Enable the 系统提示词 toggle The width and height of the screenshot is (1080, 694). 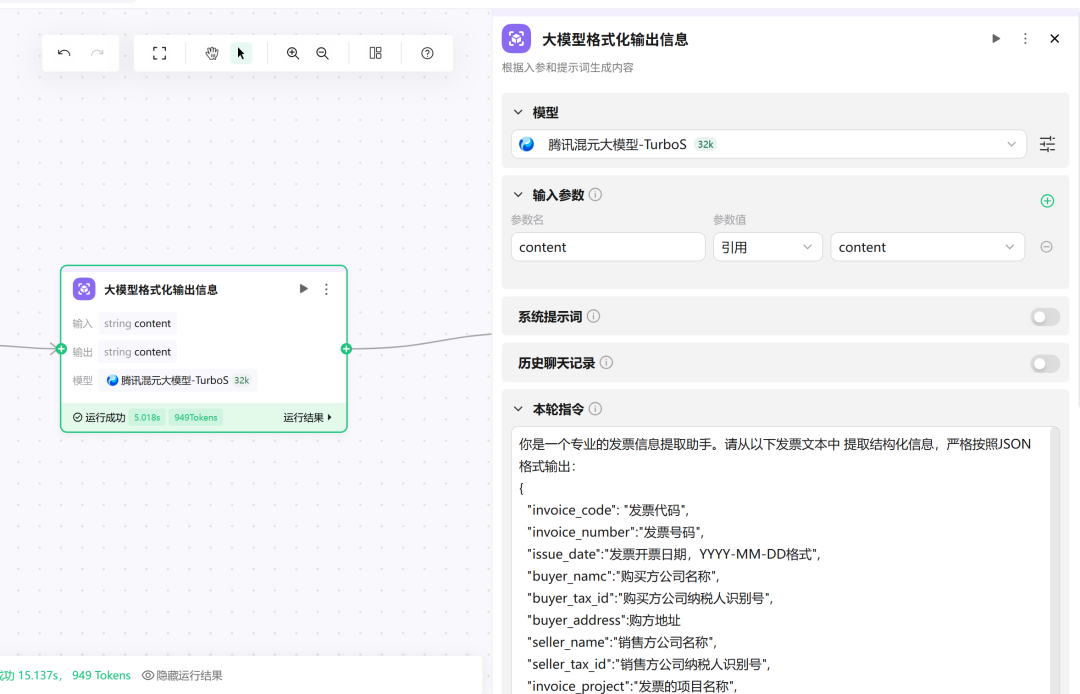pyautogui.click(x=1044, y=317)
